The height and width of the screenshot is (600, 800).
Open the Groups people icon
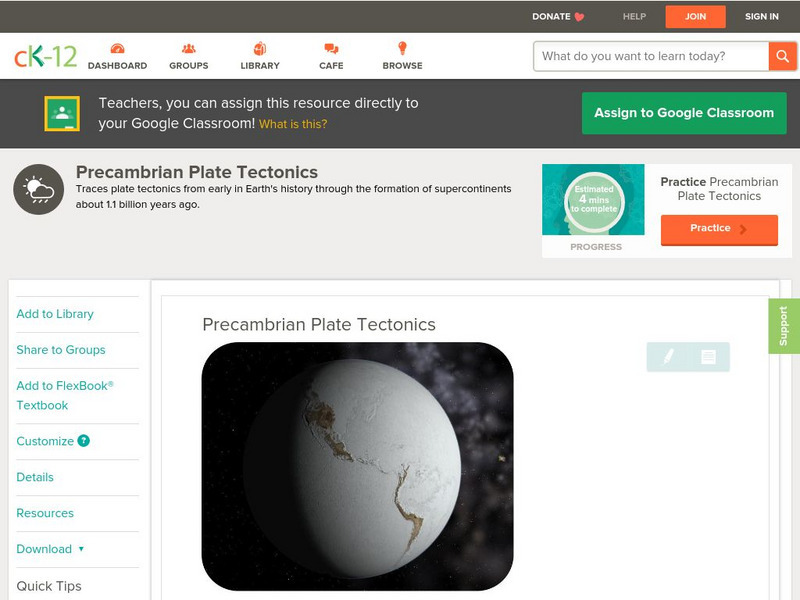pyautogui.click(x=189, y=49)
